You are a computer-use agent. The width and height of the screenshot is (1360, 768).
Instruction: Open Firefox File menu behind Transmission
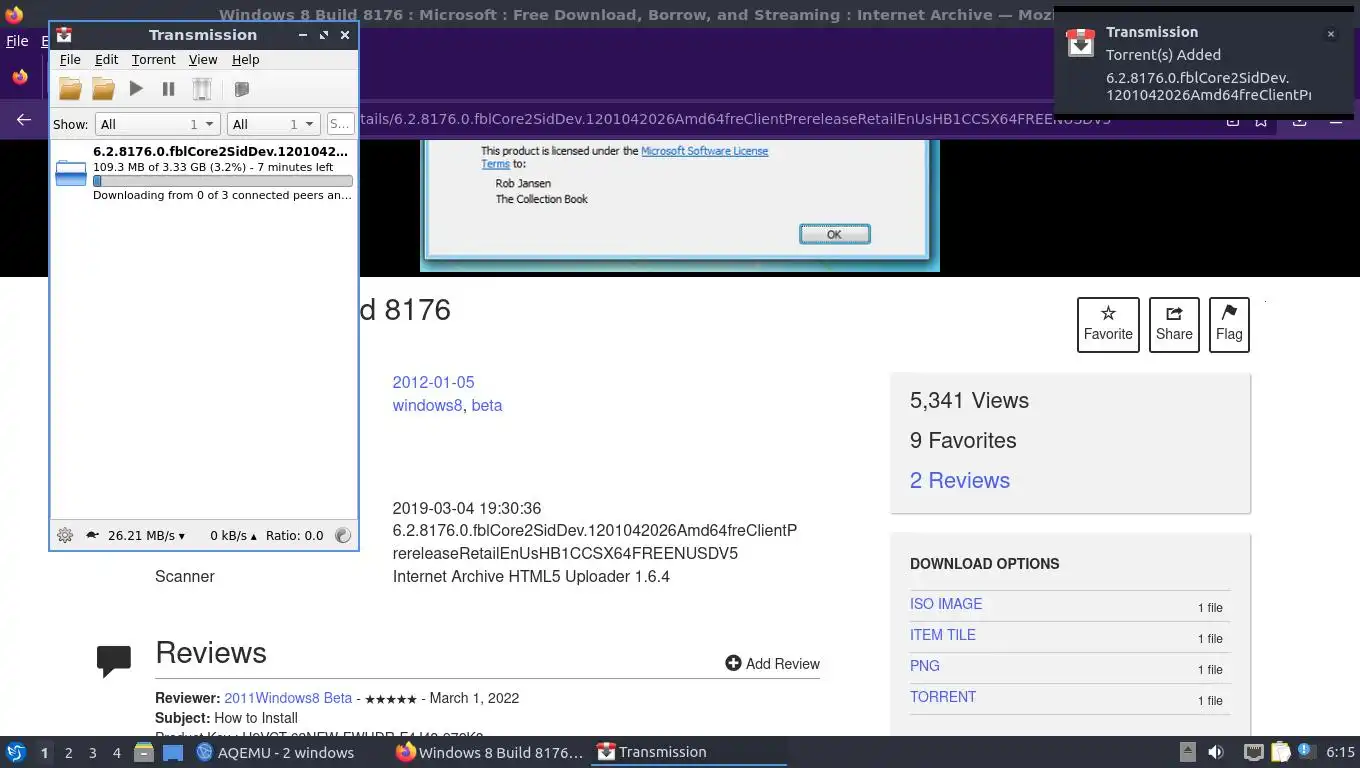click(17, 41)
